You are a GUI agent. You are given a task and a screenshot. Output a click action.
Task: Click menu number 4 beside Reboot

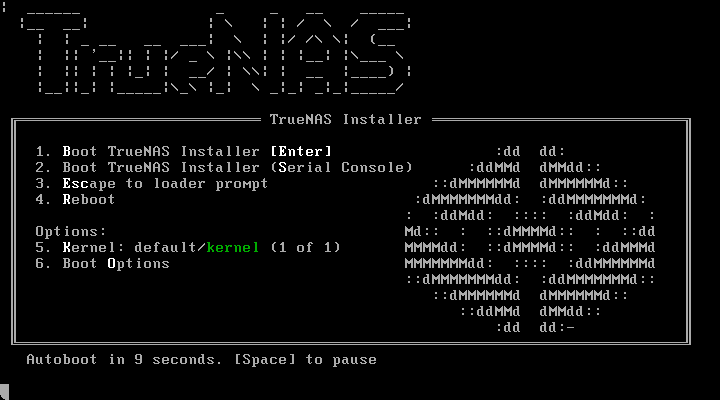tap(43, 200)
